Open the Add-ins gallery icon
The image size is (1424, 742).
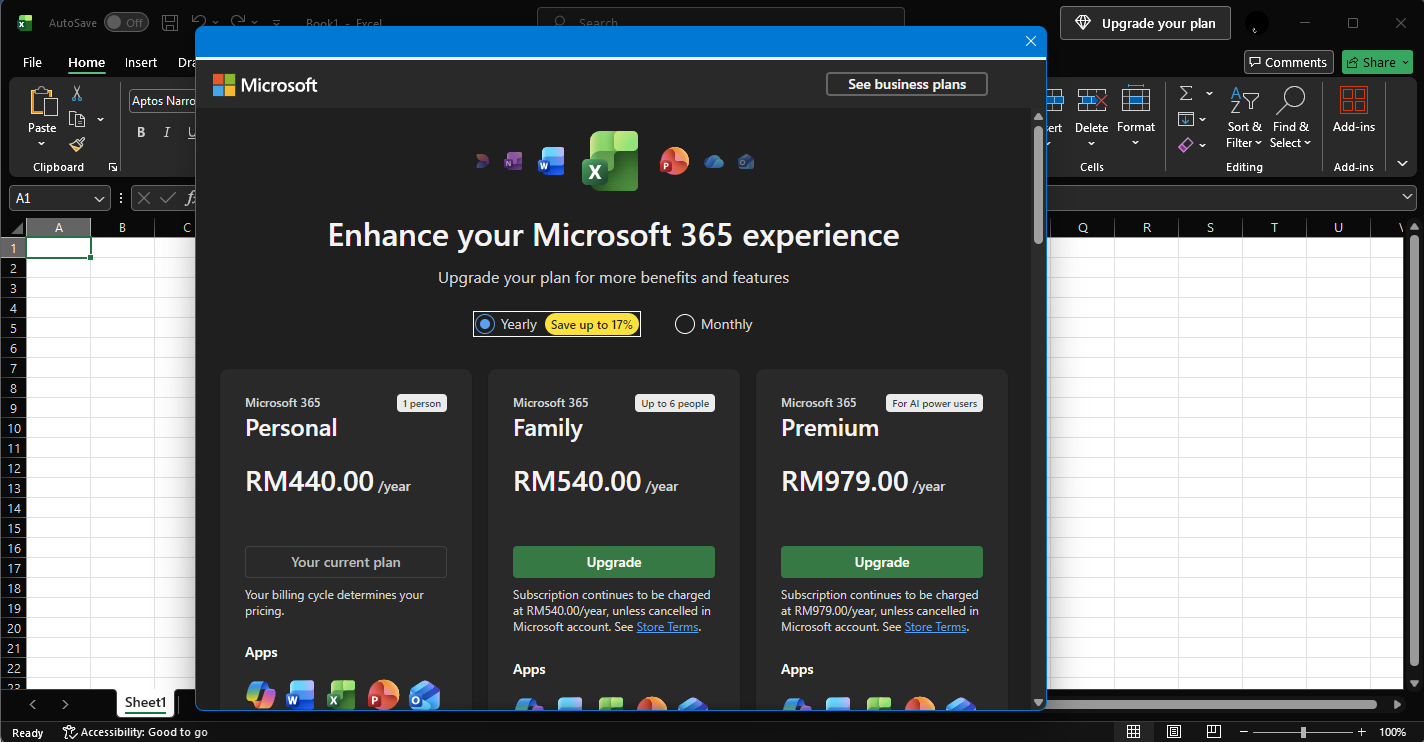(1354, 101)
